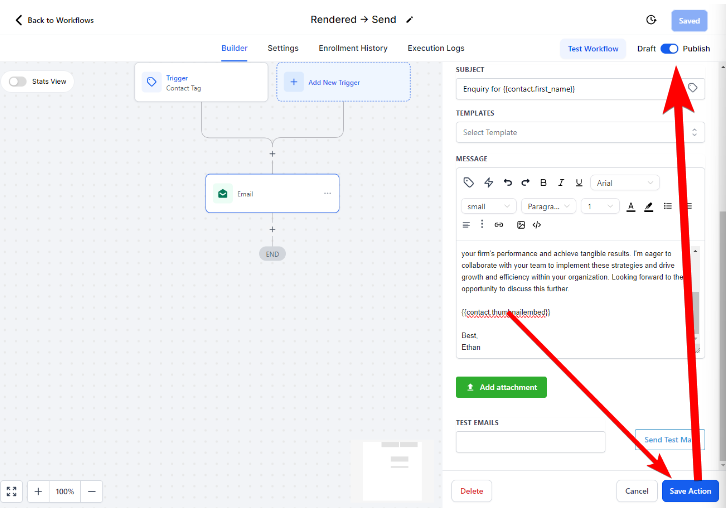The width and height of the screenshot is (726, 508).
Task: Insert custom value tag in Subject
Action: point(692,88)
